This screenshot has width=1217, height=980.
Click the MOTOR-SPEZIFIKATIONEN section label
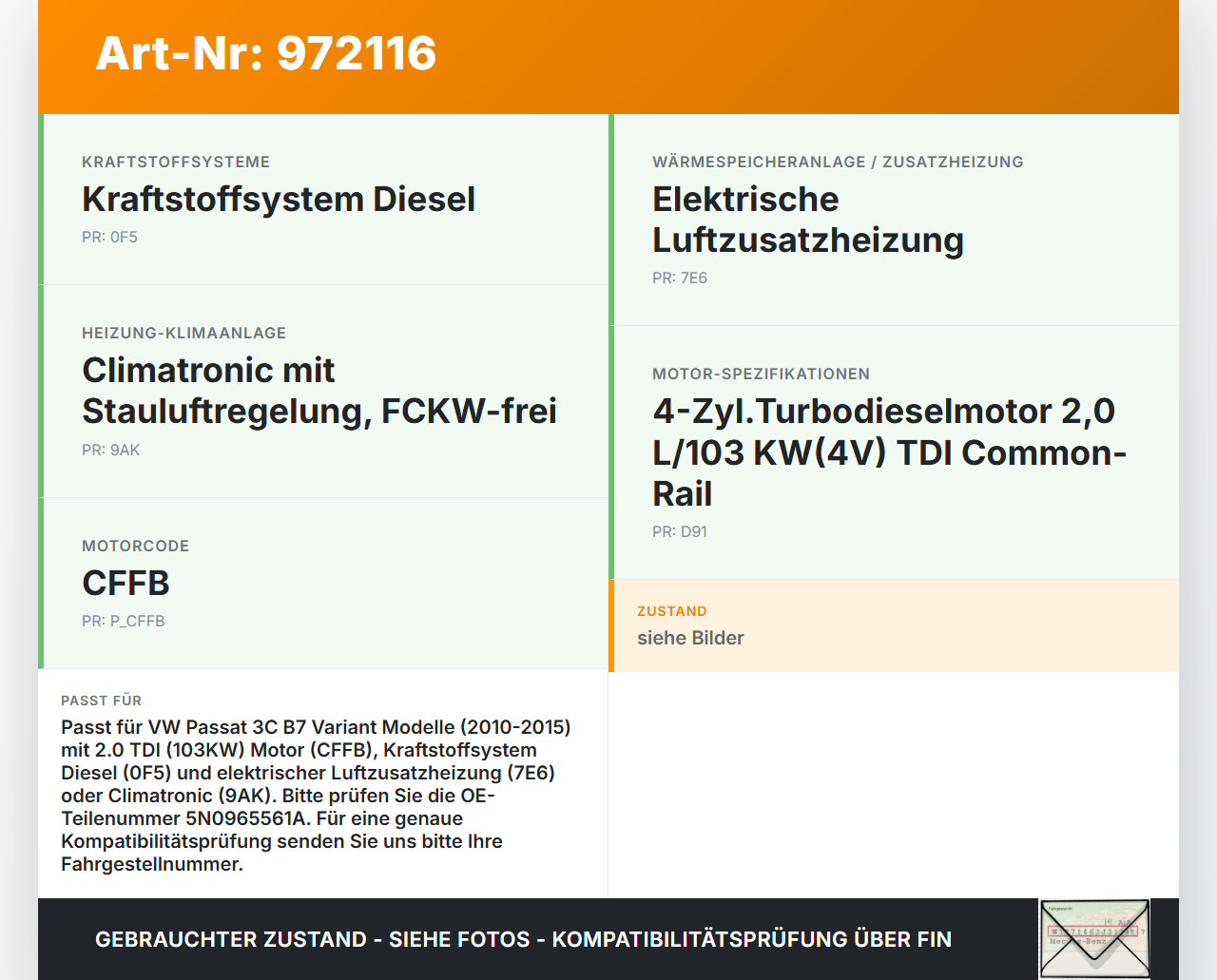tap(761, 374)
